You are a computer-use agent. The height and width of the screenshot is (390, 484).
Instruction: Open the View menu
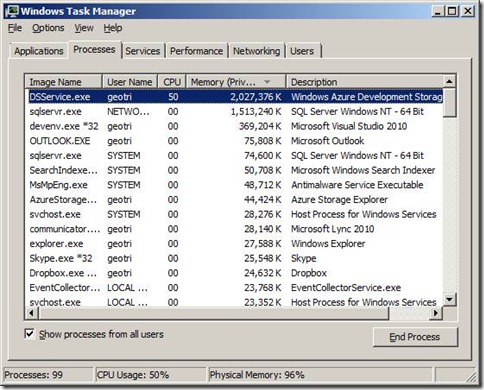[84, 28]
